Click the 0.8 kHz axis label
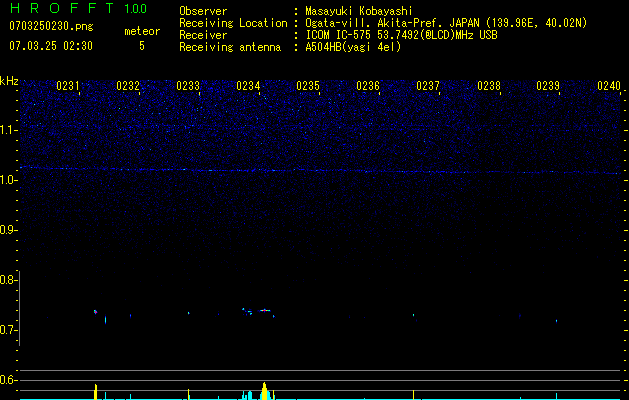 click(x=8, y=280)
